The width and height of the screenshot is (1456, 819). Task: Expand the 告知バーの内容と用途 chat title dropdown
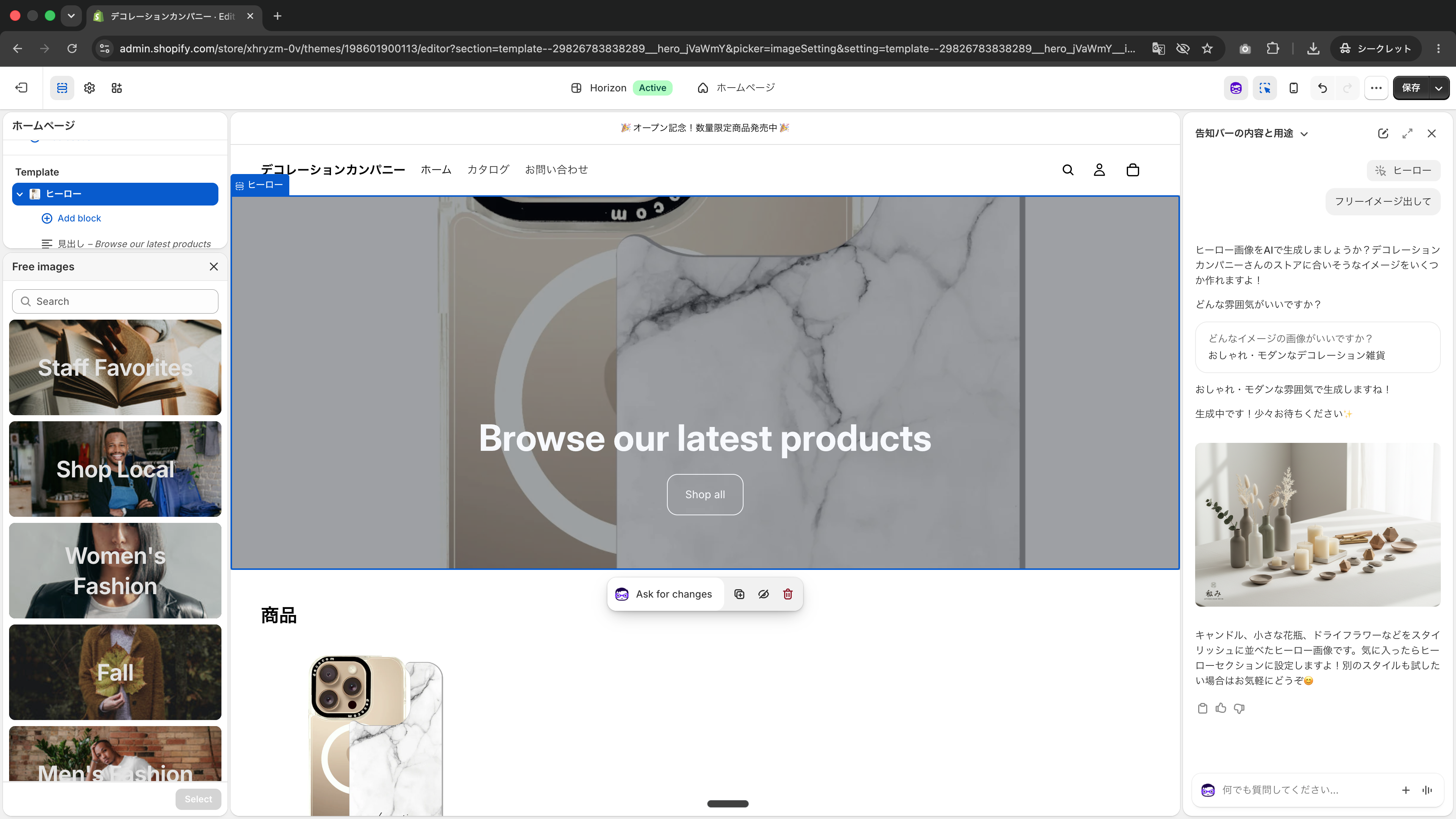[1251, 133]
